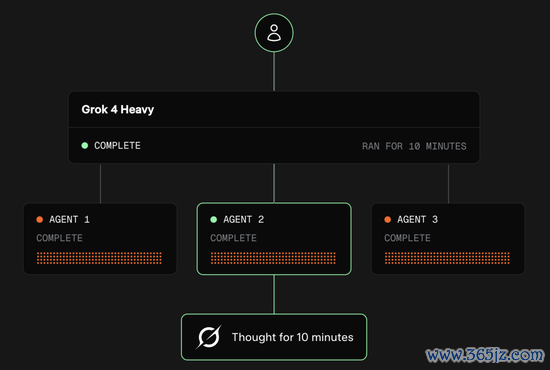550x370 pixels.
Task: Open the Thought for 10 minutes box
Action: (274, 337)
